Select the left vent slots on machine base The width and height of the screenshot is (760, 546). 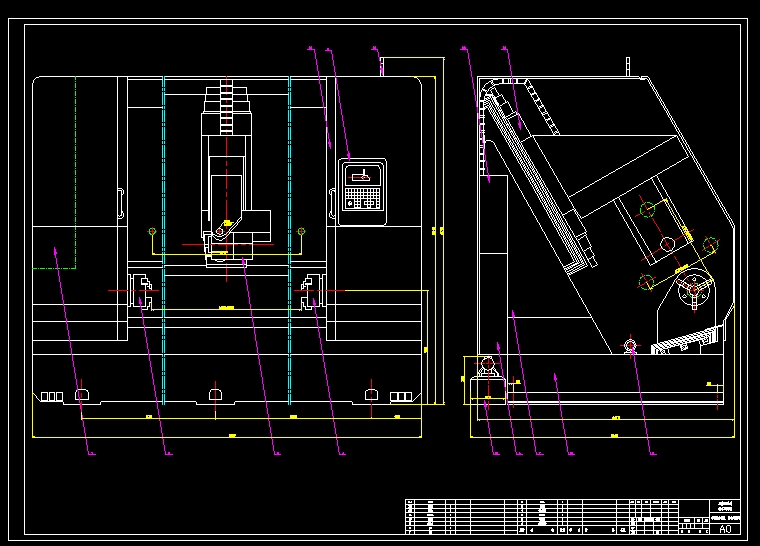pyautogui.click(x=52, y=397)
